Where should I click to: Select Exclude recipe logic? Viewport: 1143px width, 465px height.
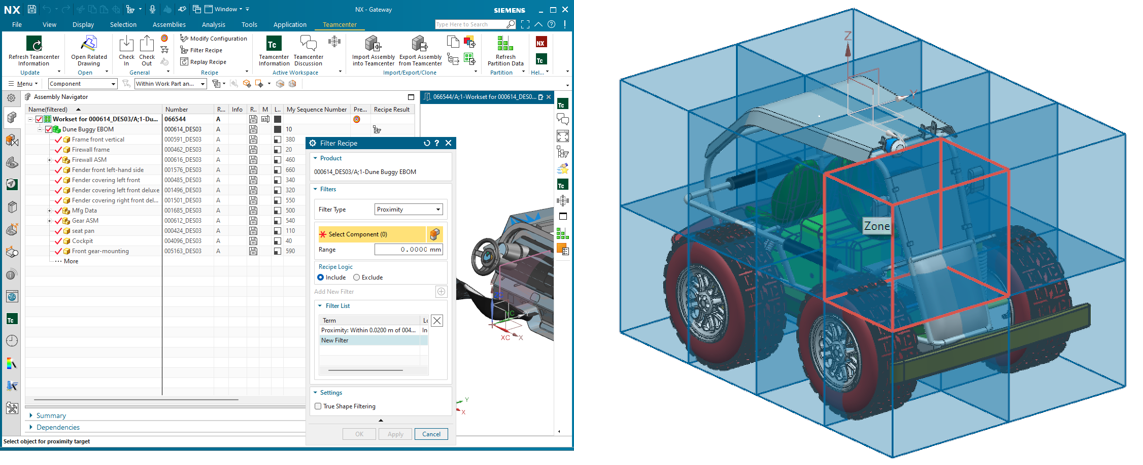click(356, 277)
